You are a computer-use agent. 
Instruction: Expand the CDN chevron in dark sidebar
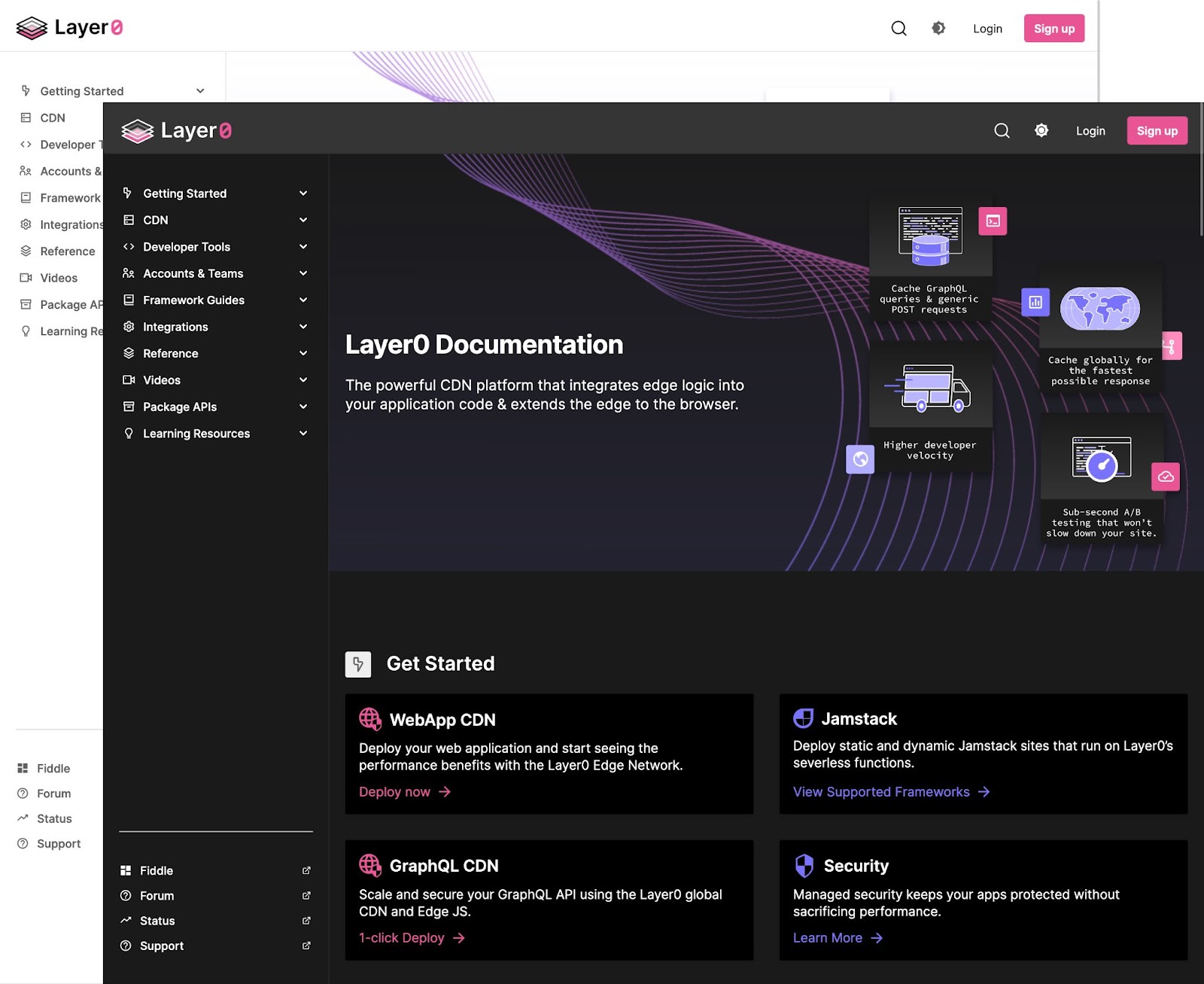point(303,220)
